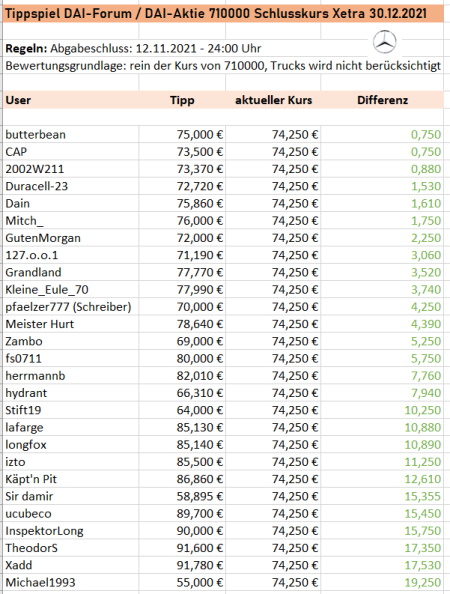Image resolution: width=450 pixels, height=594 pixels.
Task: Select InspektorLong difference 15,750
Action: click(422, 531)
